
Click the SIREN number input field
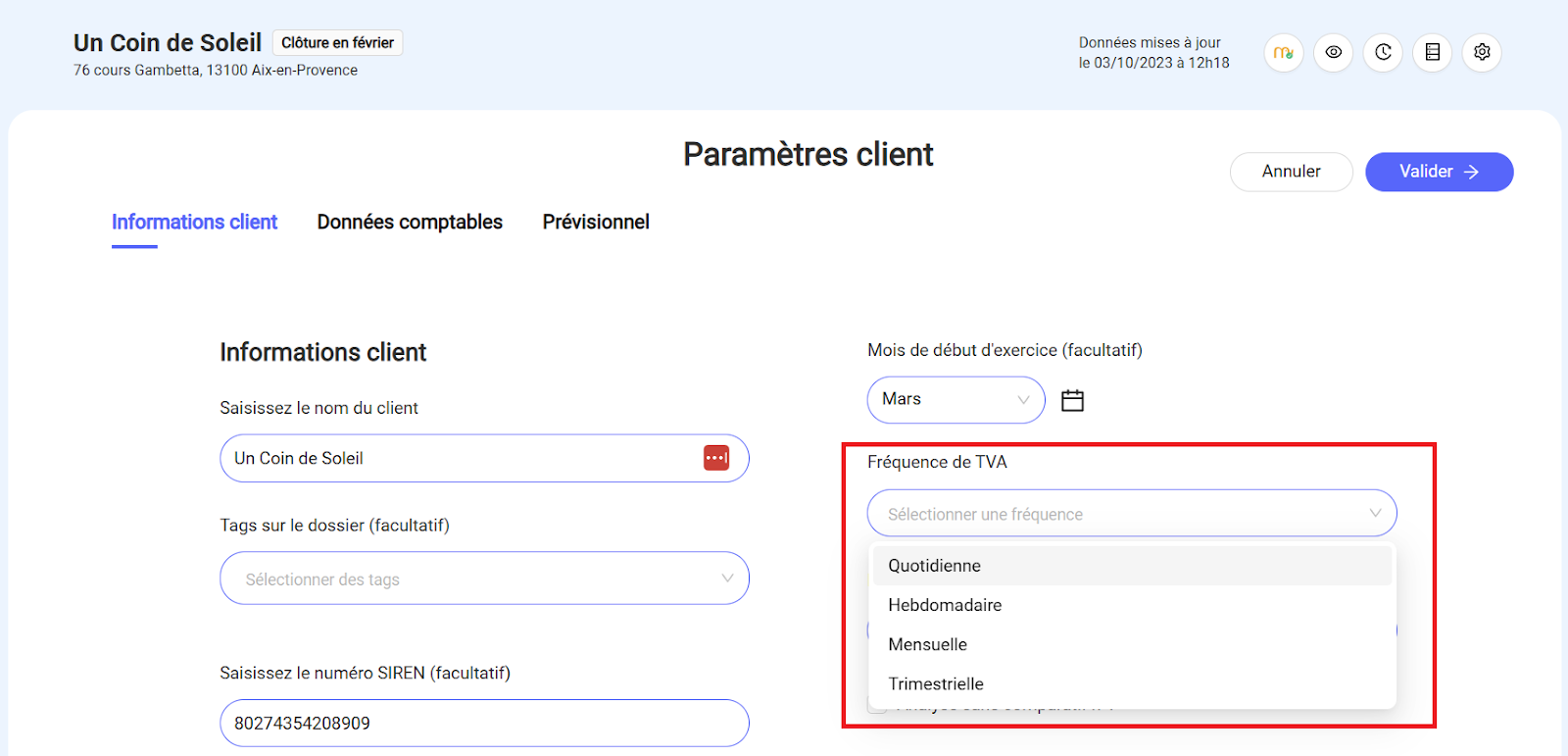[x=484, y=723]
